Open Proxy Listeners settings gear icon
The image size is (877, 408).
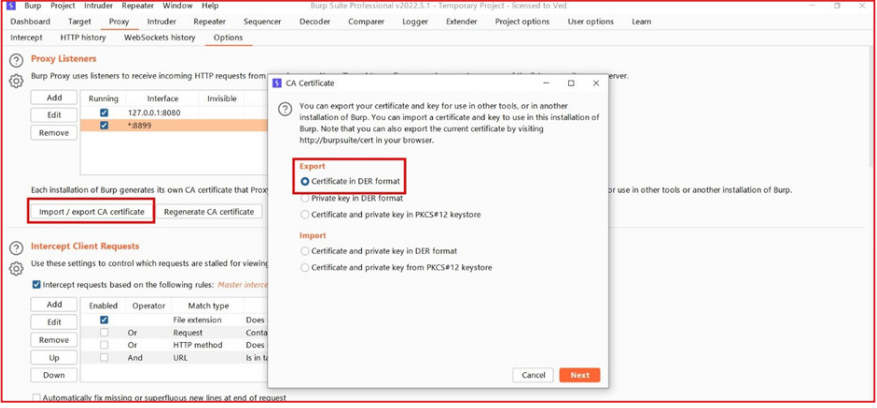pyautogui.click(x=16, y=81)
